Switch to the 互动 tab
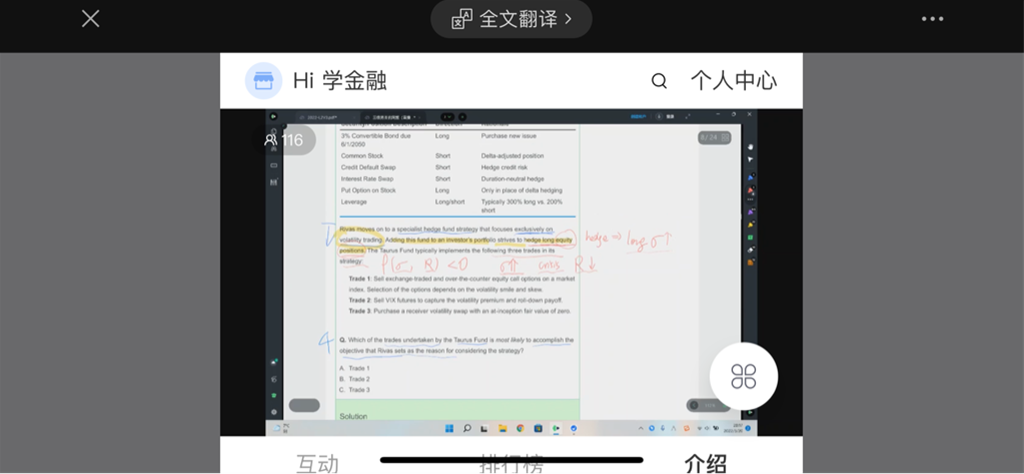Viewport: 1024px width, 474px height. pos(317,463)
